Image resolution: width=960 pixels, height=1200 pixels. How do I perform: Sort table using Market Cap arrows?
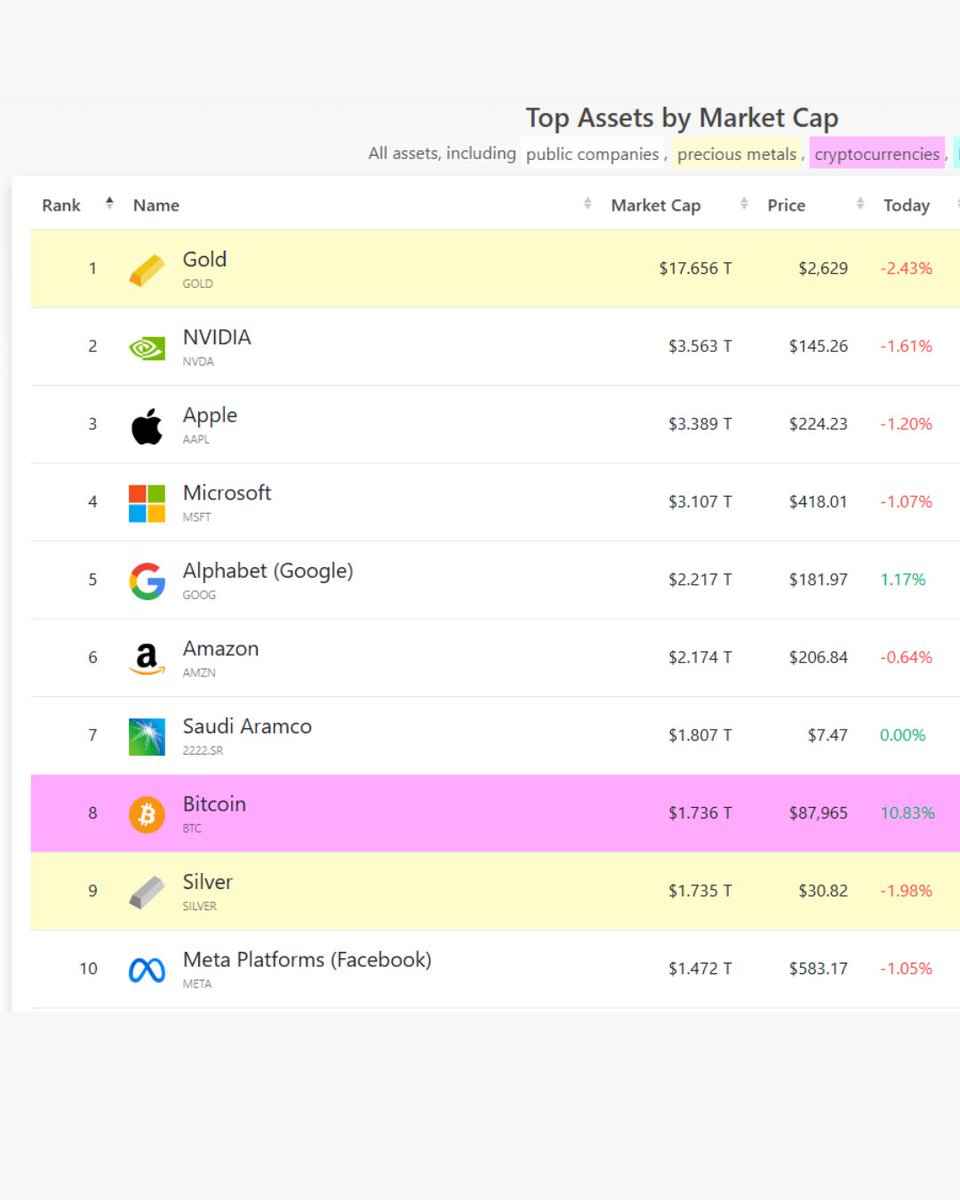(744, 204)
